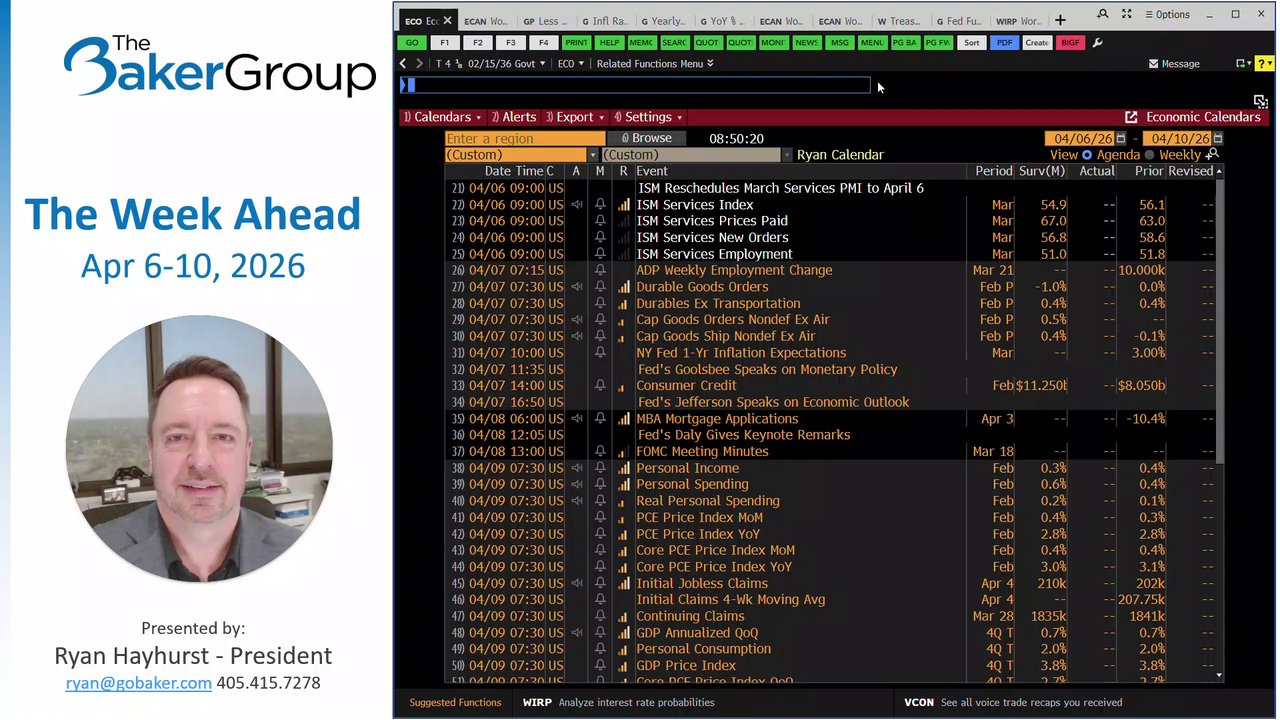Toggle alert bell for Durable Goods Orders

[x=600, y=287]
